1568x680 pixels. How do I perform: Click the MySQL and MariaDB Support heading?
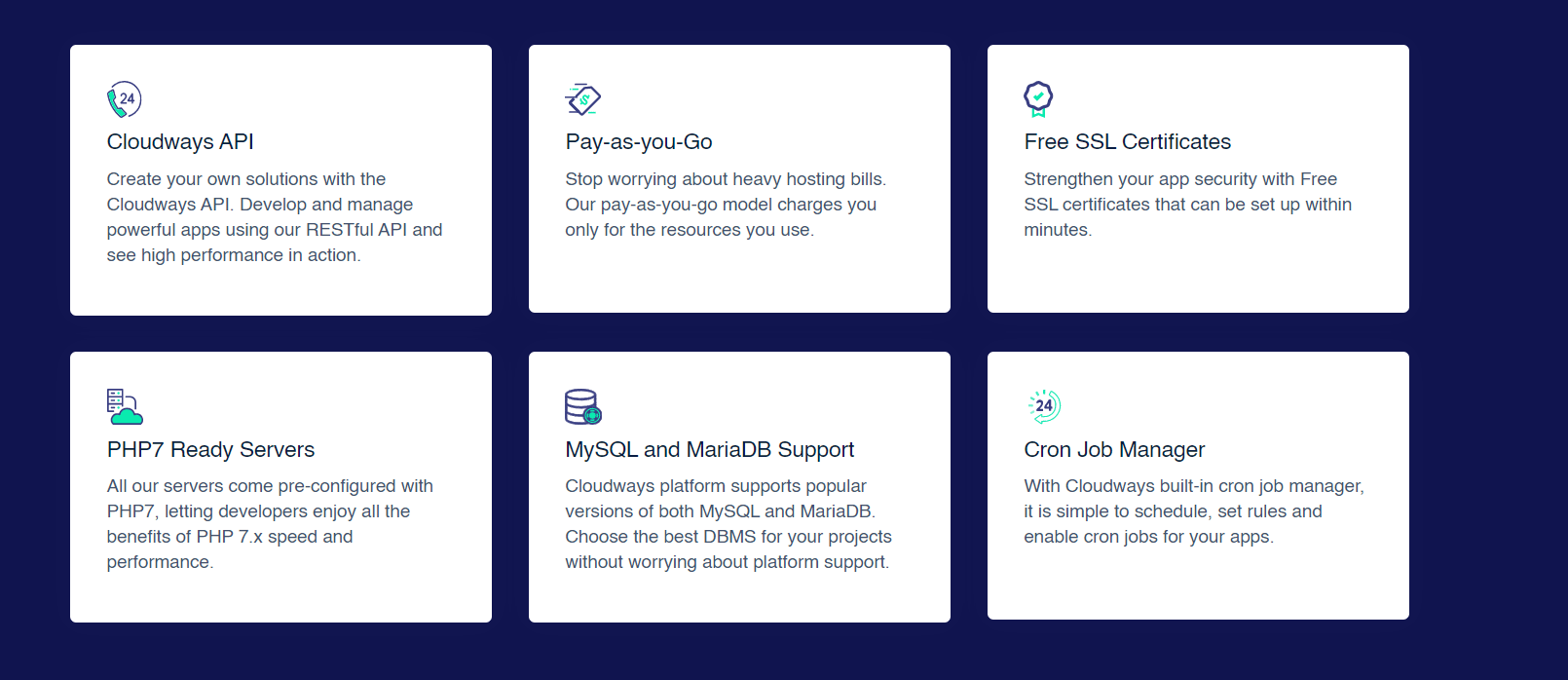(710, 450)
